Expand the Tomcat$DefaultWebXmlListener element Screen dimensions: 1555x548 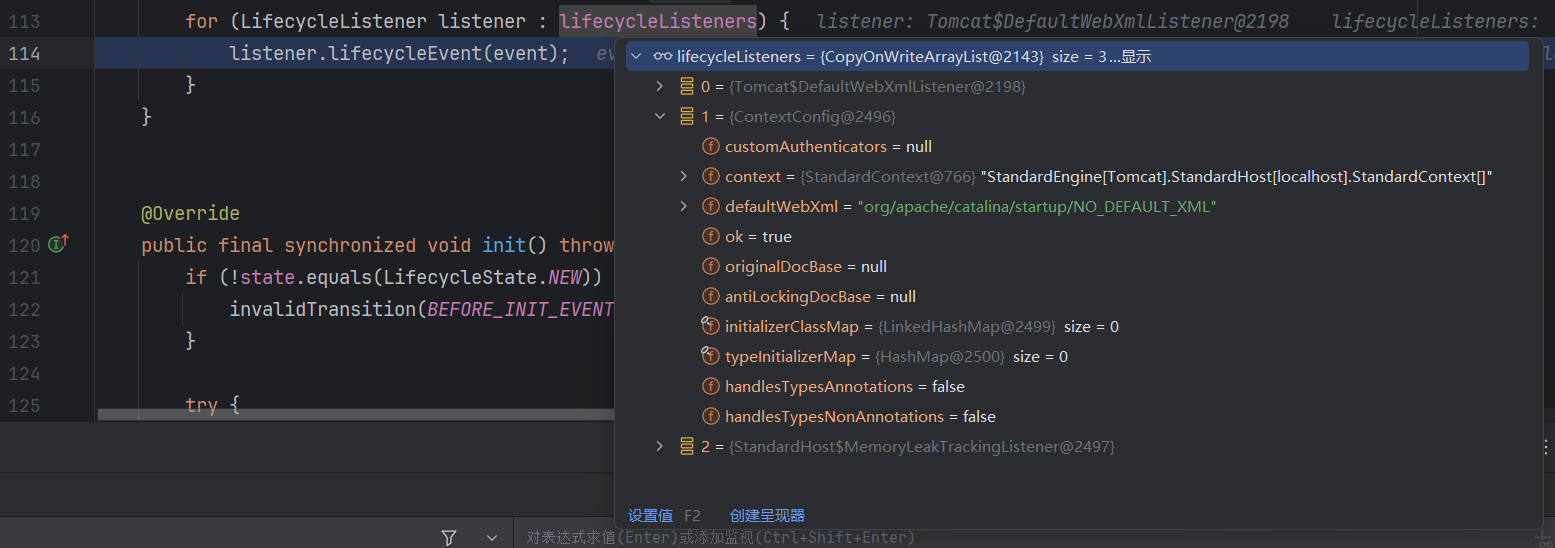pos(660,87)
